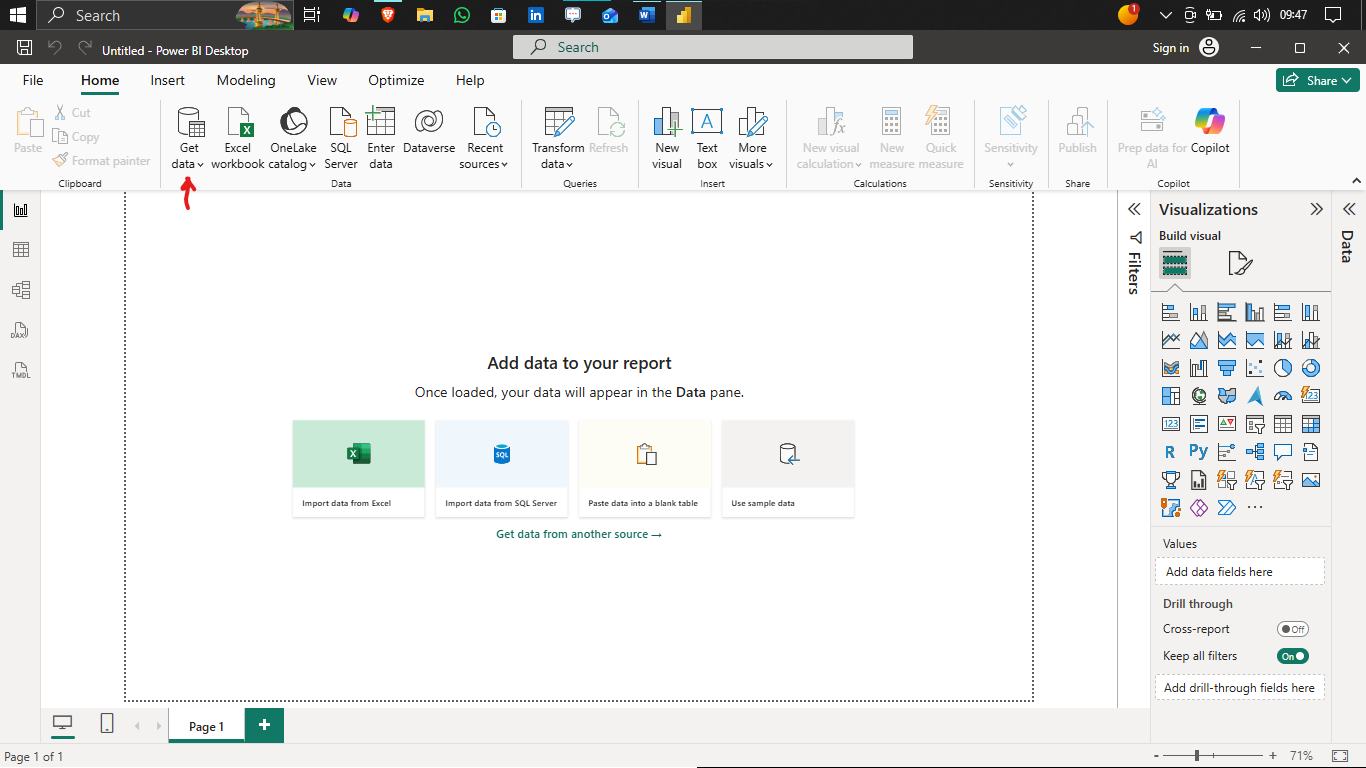1366x768 pixels.
Task: Choose Use sample data card
Action: (x=788, y=468)
